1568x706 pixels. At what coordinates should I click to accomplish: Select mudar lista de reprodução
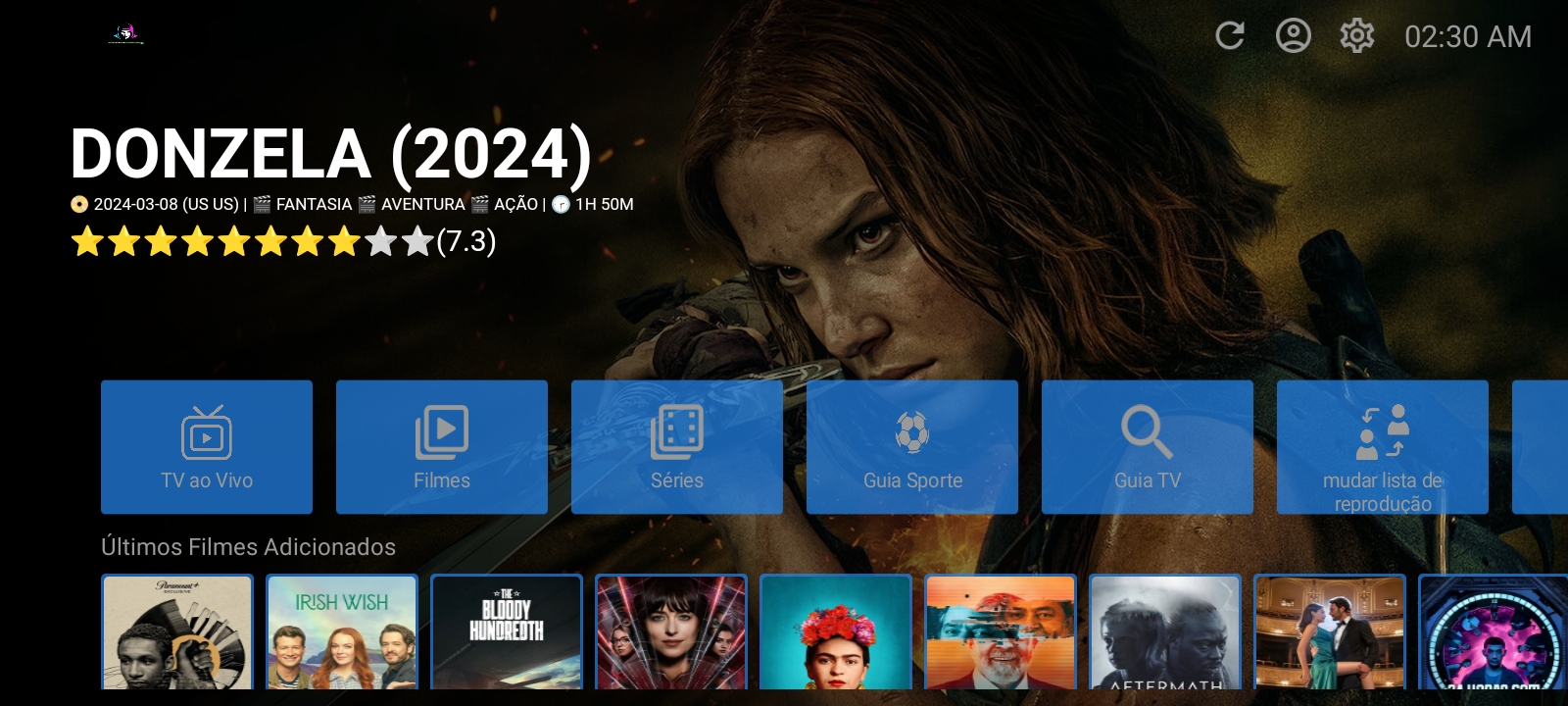tap(1383, 447)
